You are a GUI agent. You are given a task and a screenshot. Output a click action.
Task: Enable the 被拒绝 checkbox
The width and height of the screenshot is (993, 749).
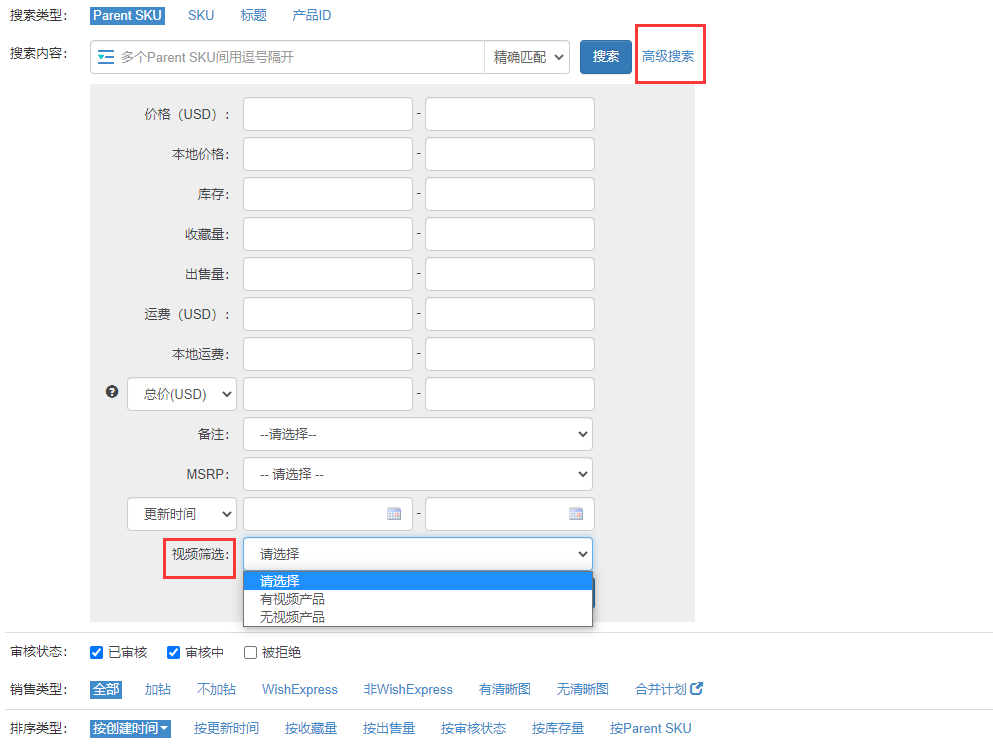(x=251, y=652)
